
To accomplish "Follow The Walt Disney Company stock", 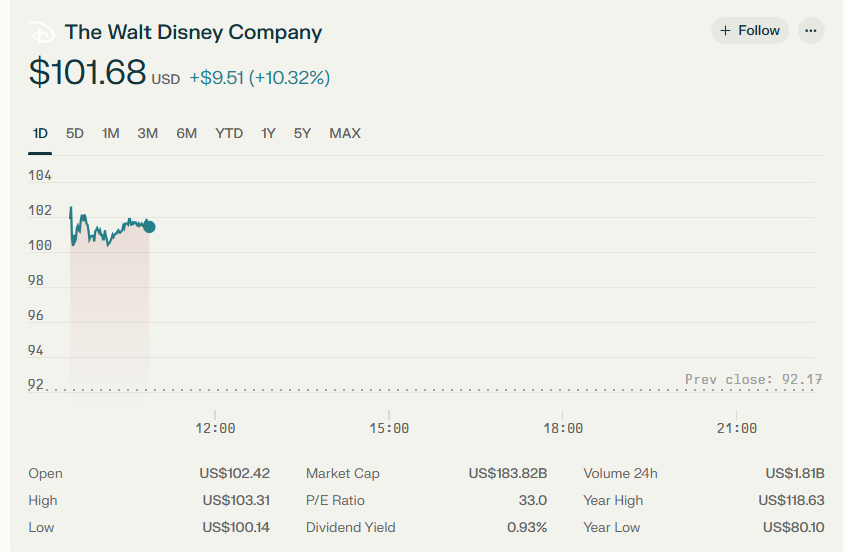I will [x=750, y=31].
